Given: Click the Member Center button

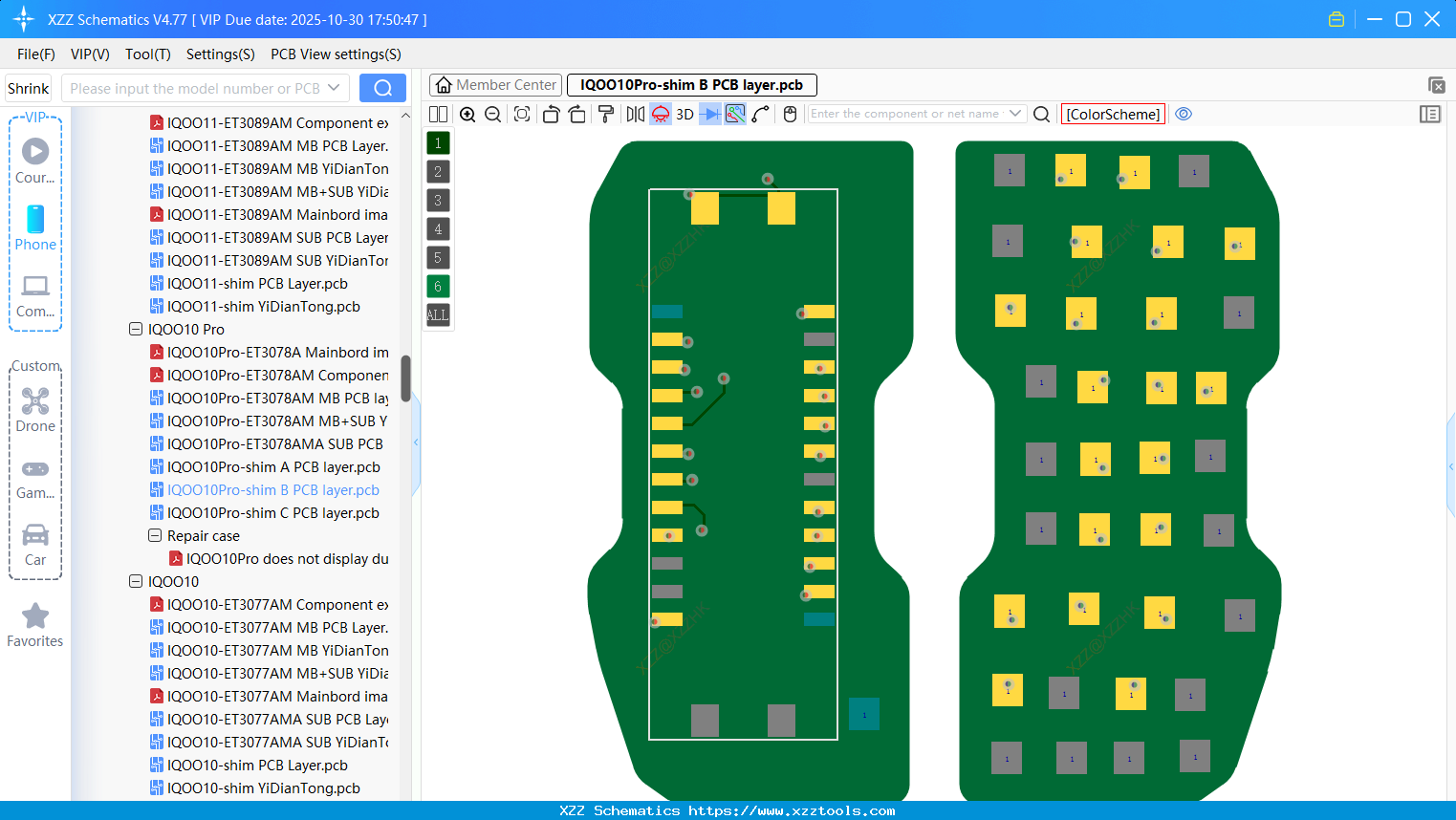Looking at the screenshot, I should tap(495, 85).
